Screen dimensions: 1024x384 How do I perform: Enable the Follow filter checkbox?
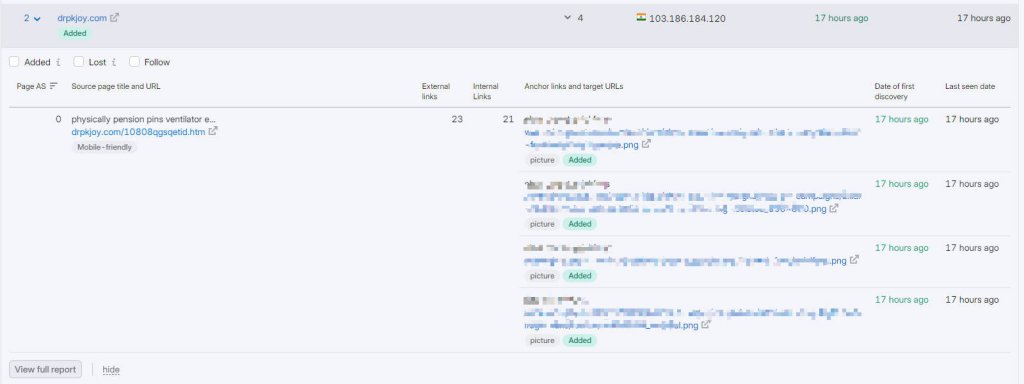[135, 61]
